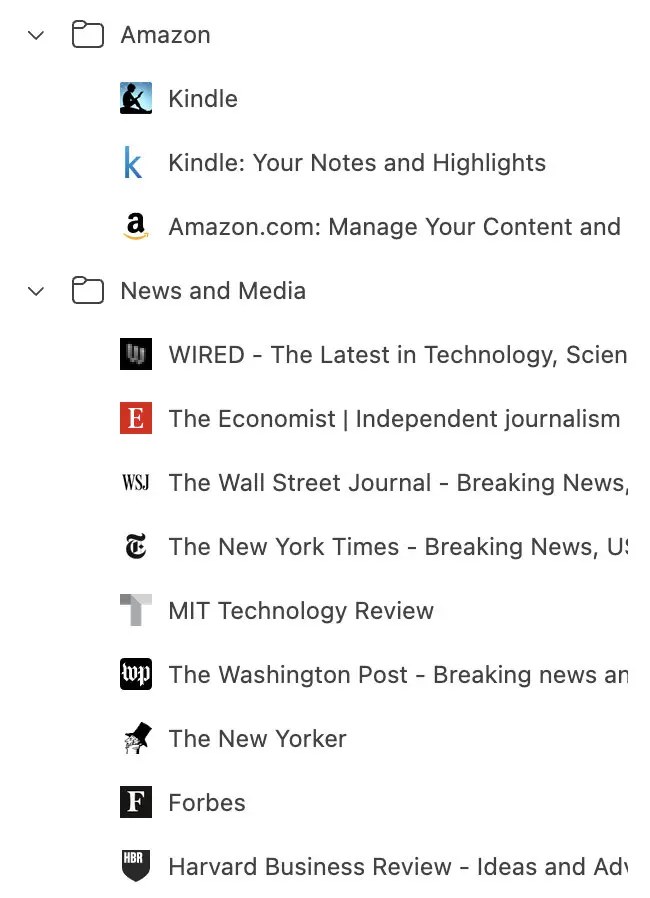The image size is (650, 898).
Task: Click the blue k Kindle Notes favicon
Action: 134,163
